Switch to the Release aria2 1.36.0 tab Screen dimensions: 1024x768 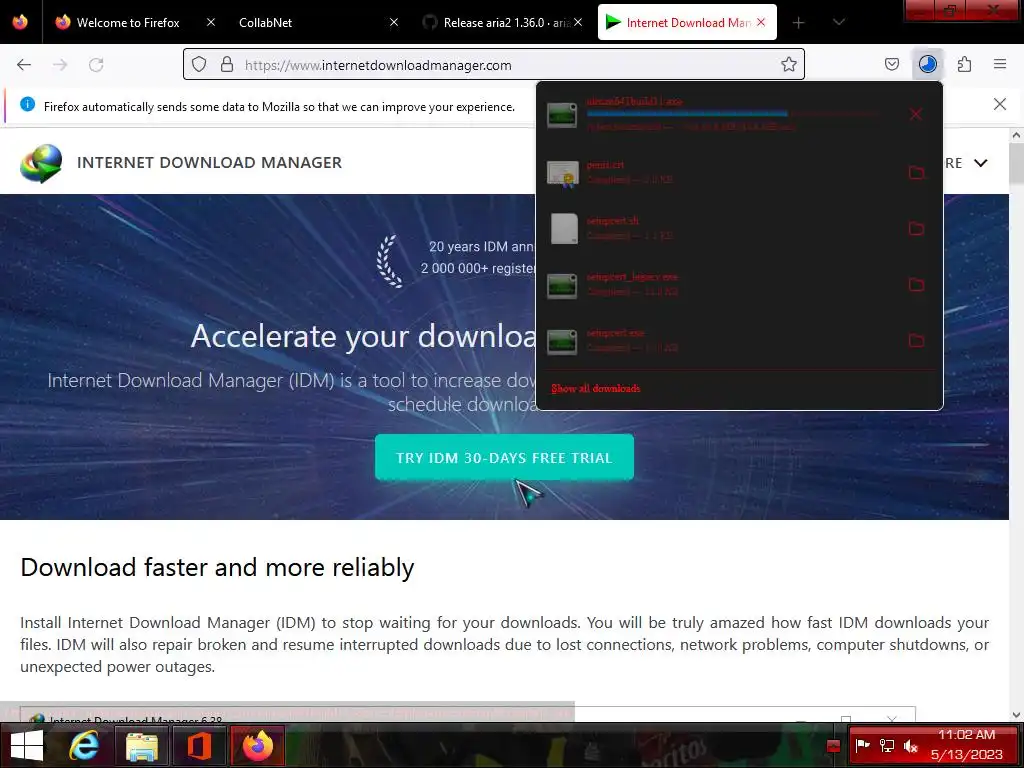coord(503,22)
